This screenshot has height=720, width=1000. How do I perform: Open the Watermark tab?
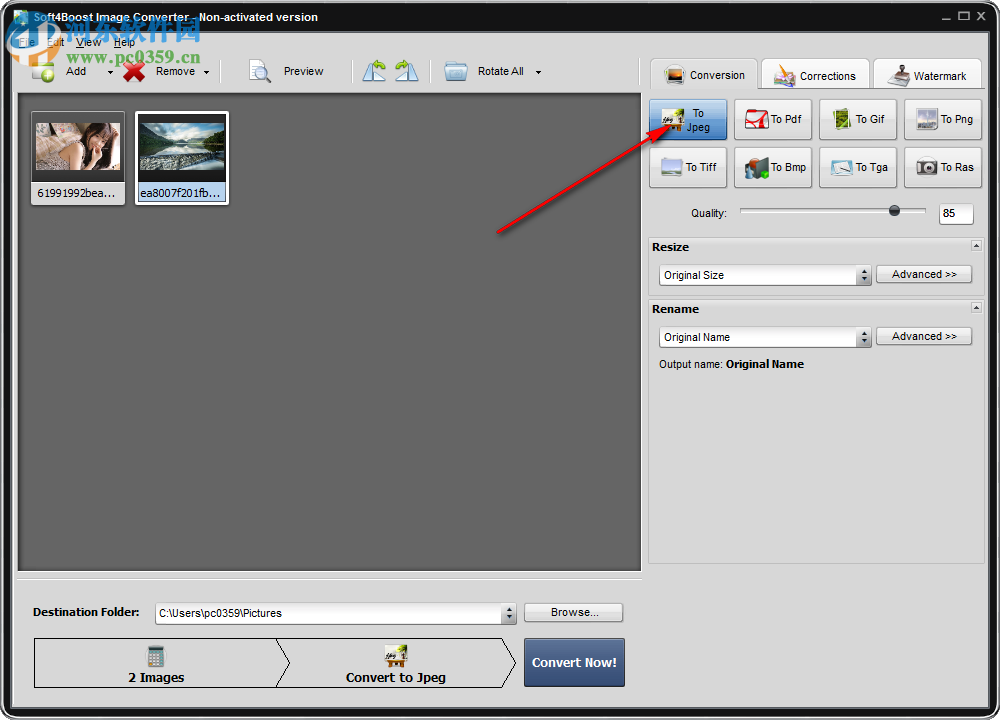(928, 74)
